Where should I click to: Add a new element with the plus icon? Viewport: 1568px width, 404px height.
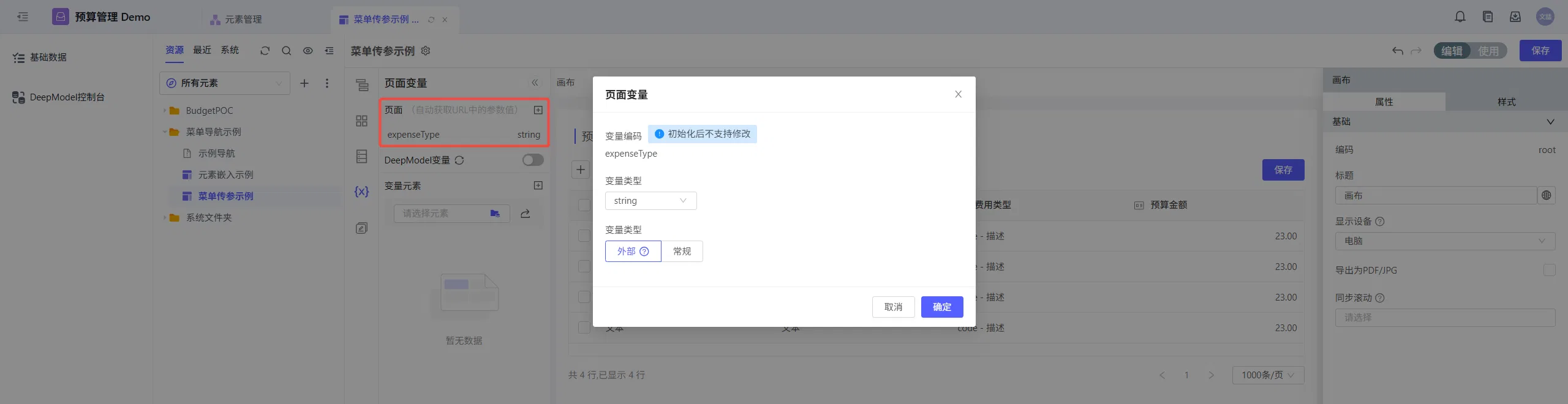pos(304,83)
